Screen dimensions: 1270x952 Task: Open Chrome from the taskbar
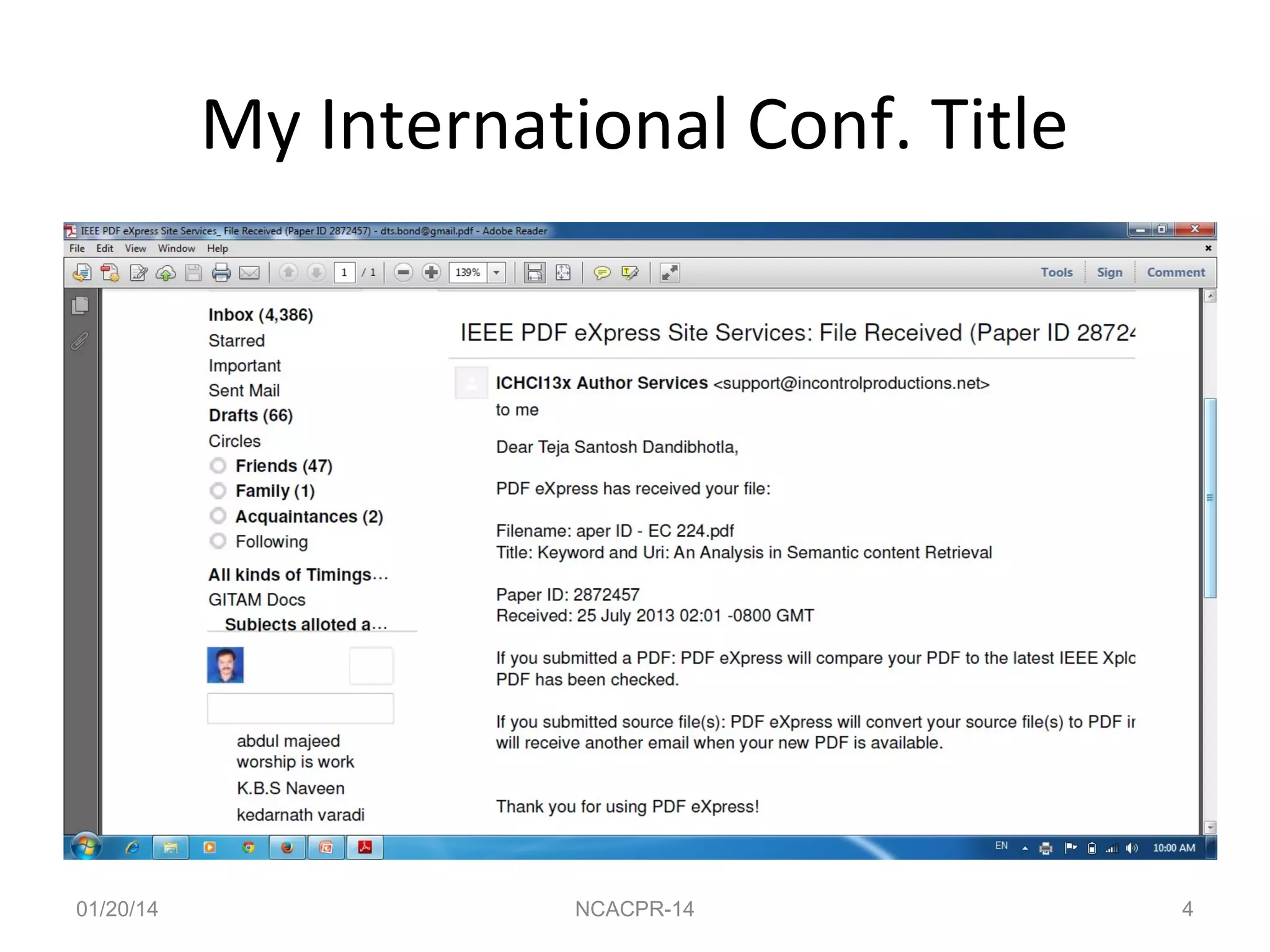point(248,847)
